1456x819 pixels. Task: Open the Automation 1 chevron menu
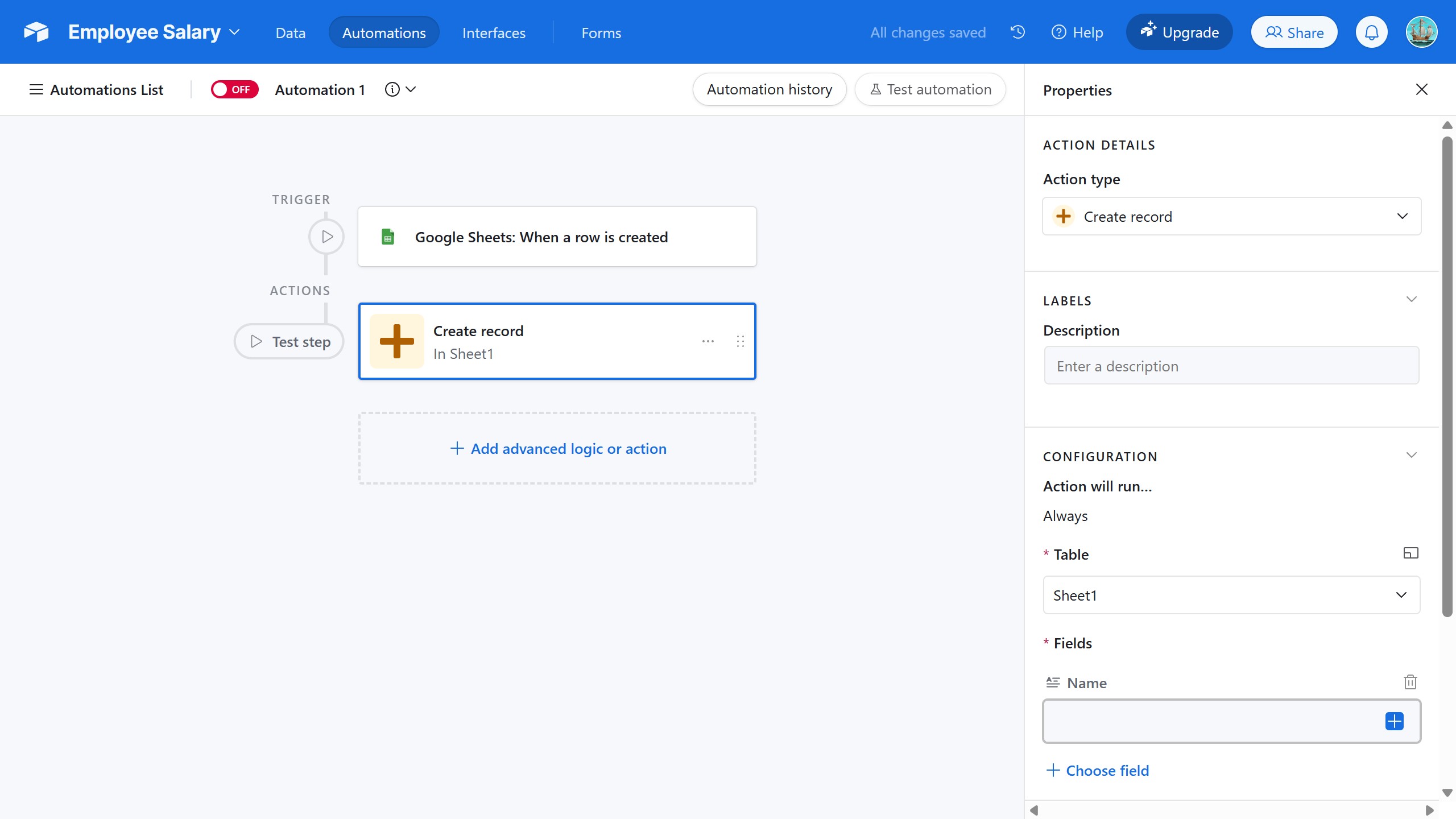[411, 89]
